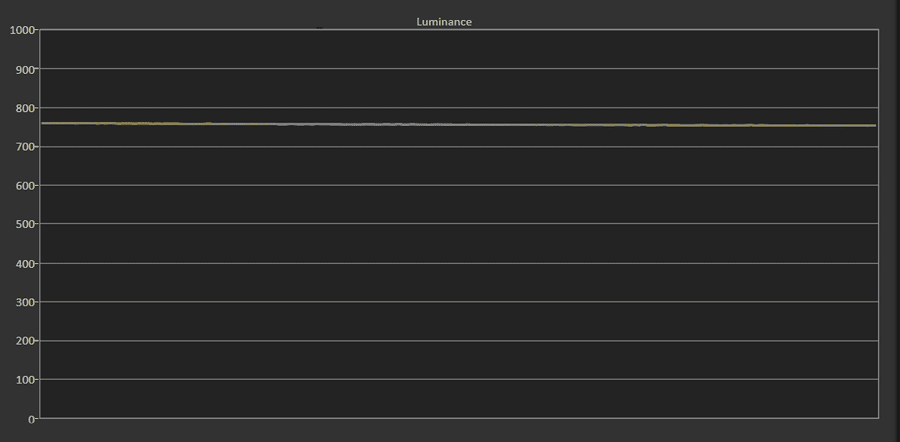Select the 1000 y-axis label

[x=22, y=30]
